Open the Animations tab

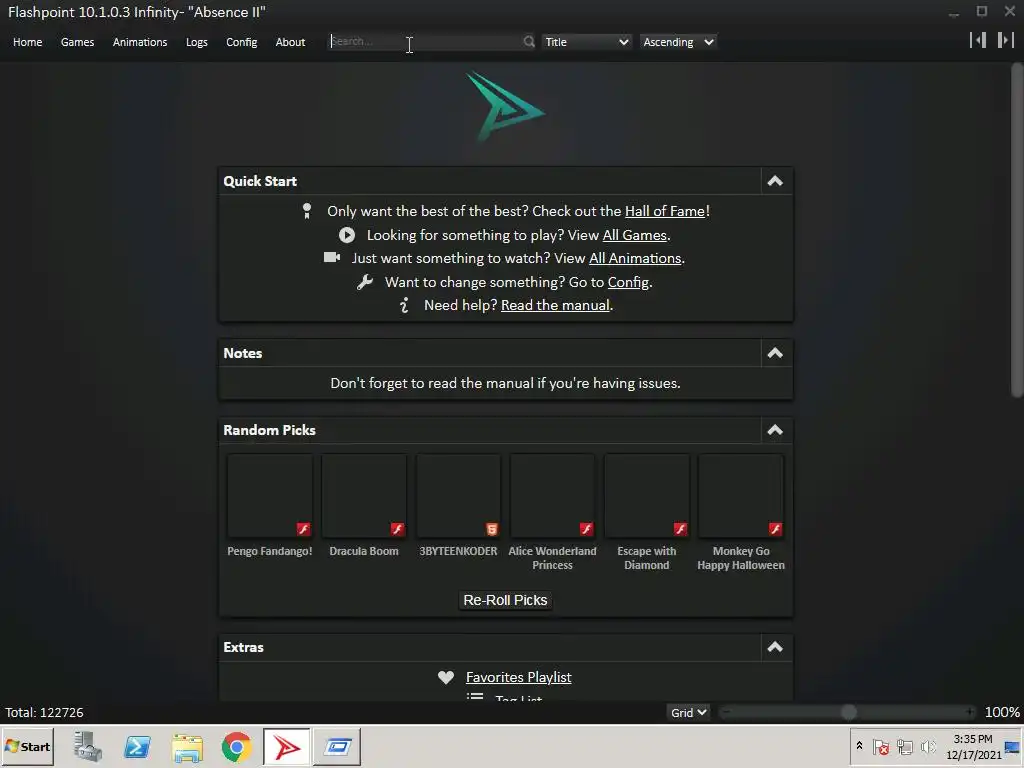[x=140, y=42]
